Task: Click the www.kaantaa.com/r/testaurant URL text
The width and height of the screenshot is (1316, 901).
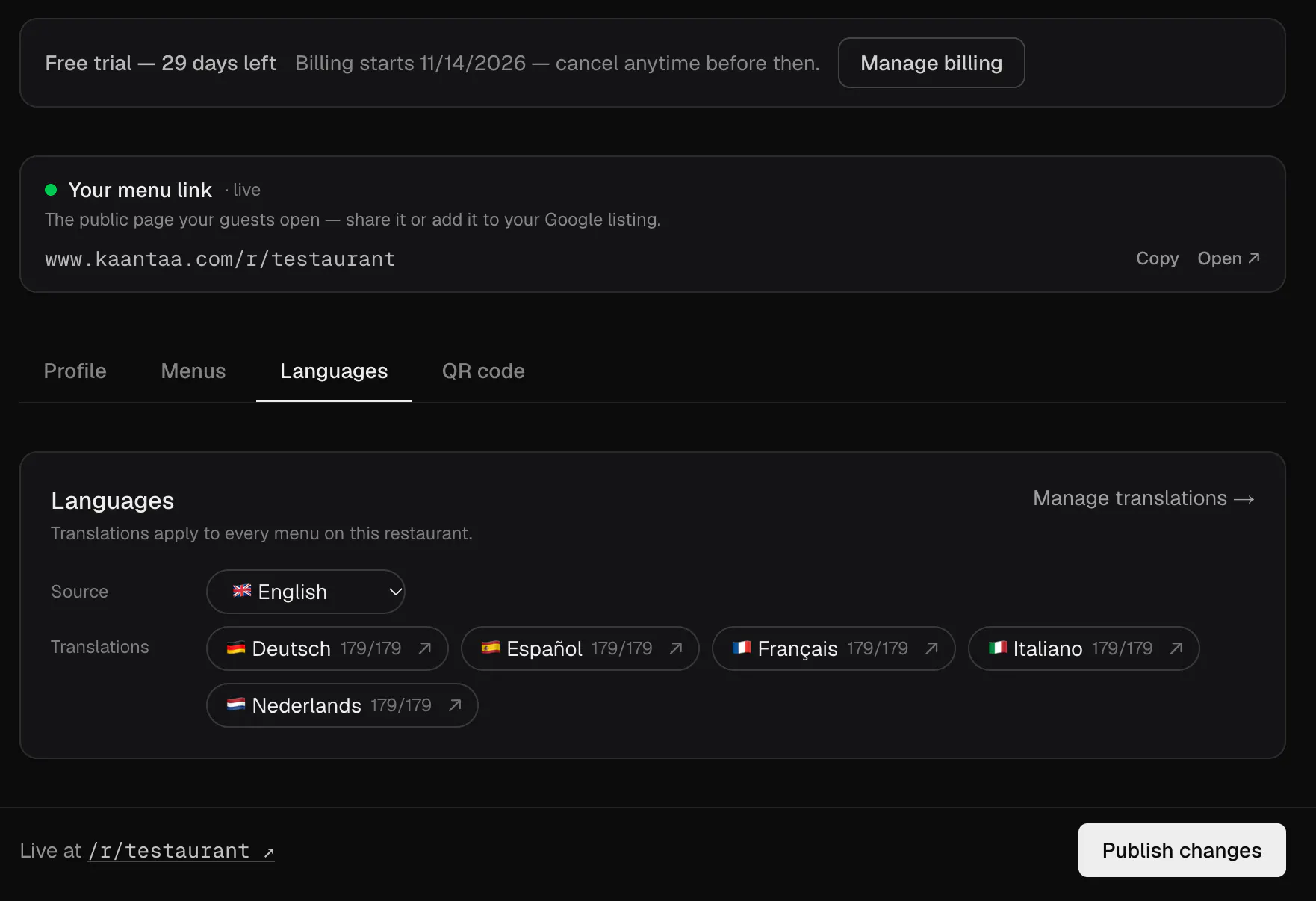Action: [x=220, y=259]
